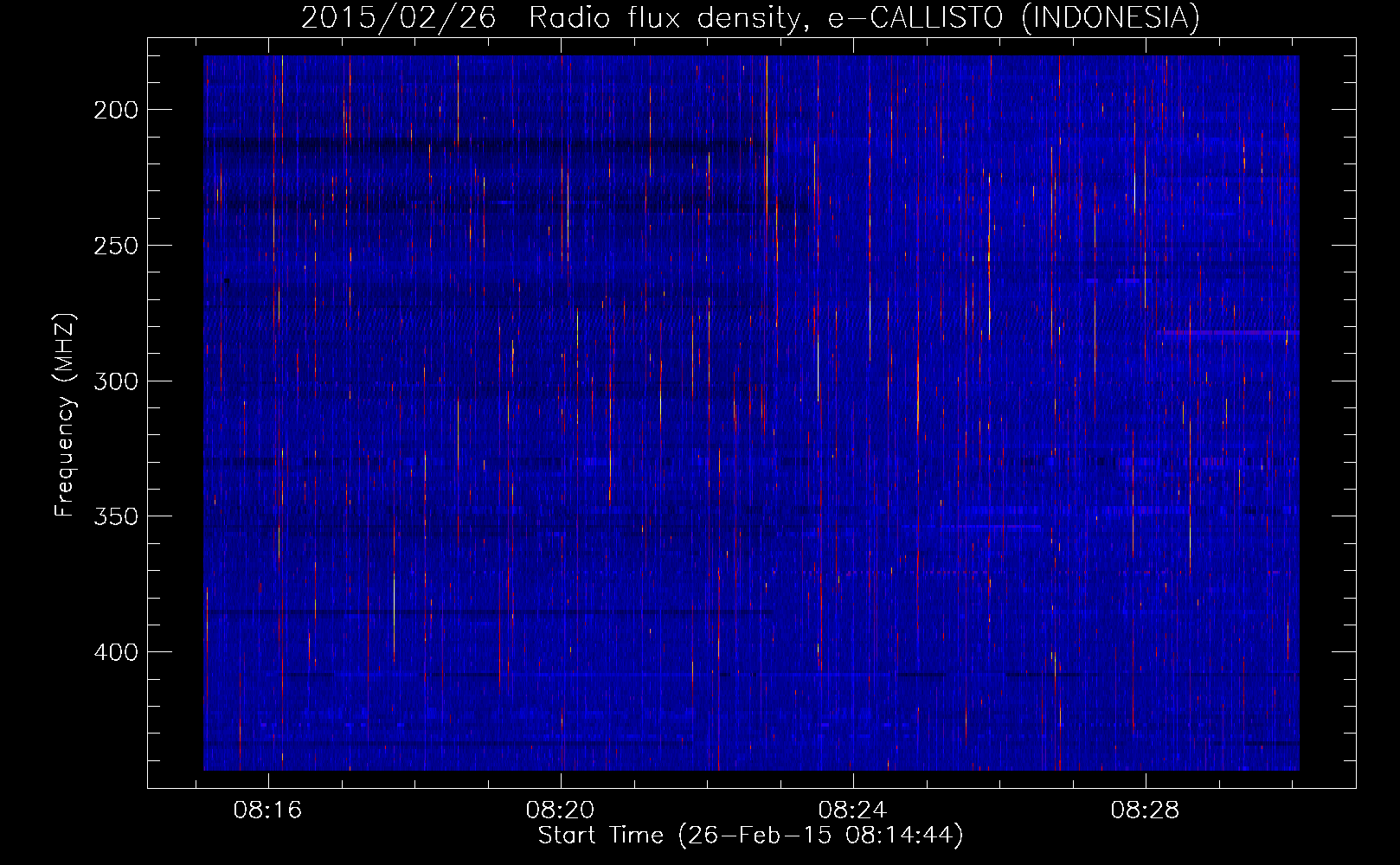Click the 250 frequency tick label

tap(116, 246)
